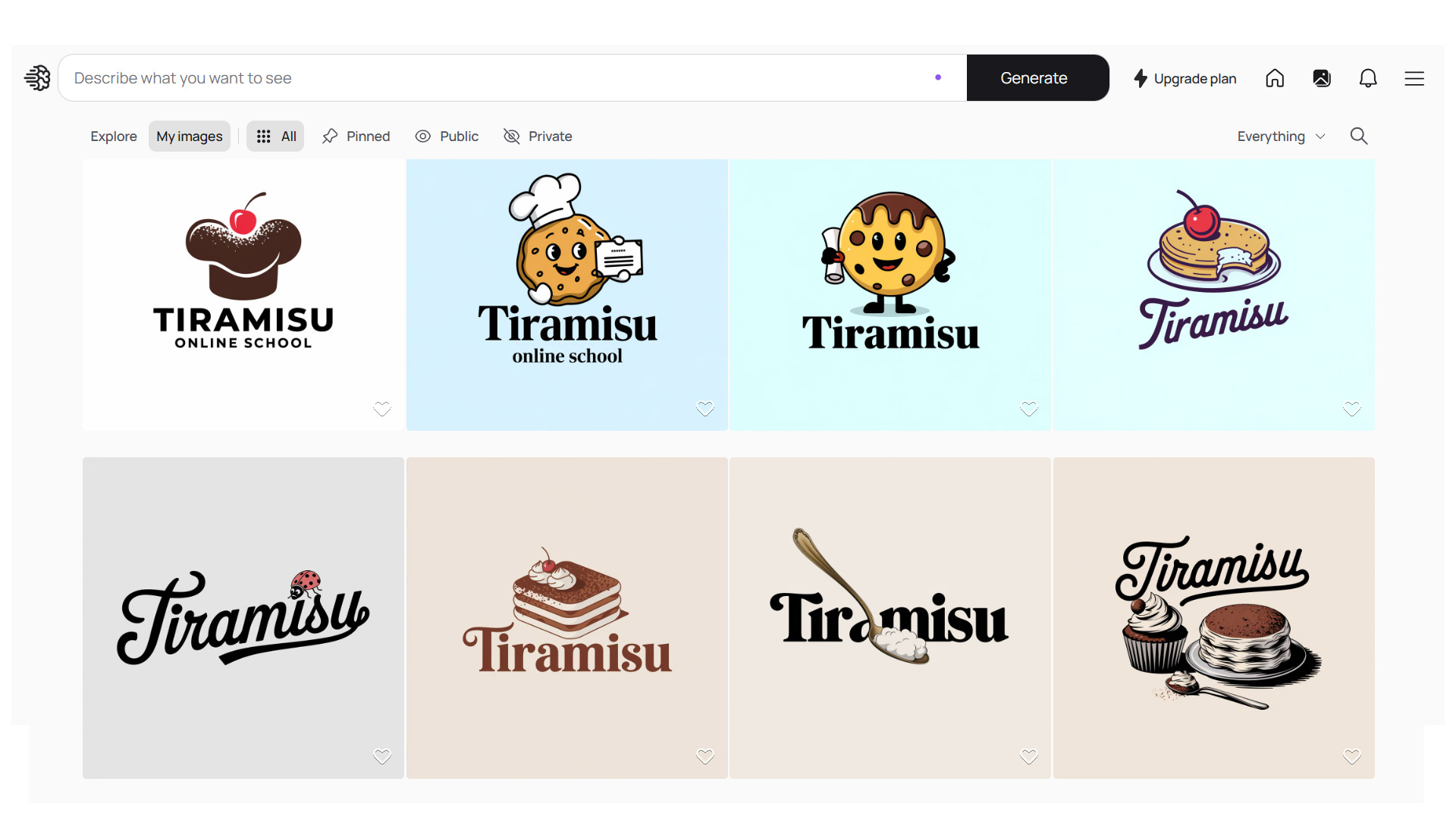Open the Everything filter dropdown
Viewport: 1456px width, 819px height.
coord(1281,136)
